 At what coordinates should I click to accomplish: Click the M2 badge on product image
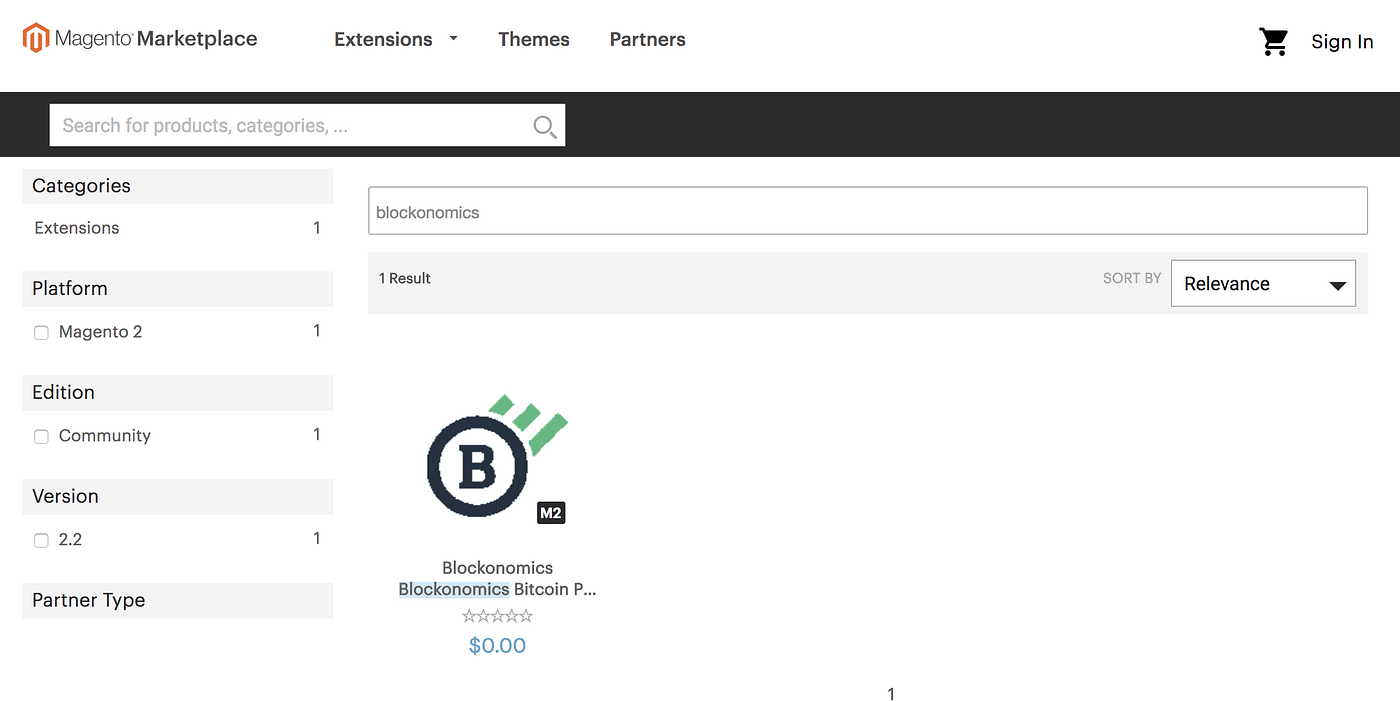coord(551,513)
